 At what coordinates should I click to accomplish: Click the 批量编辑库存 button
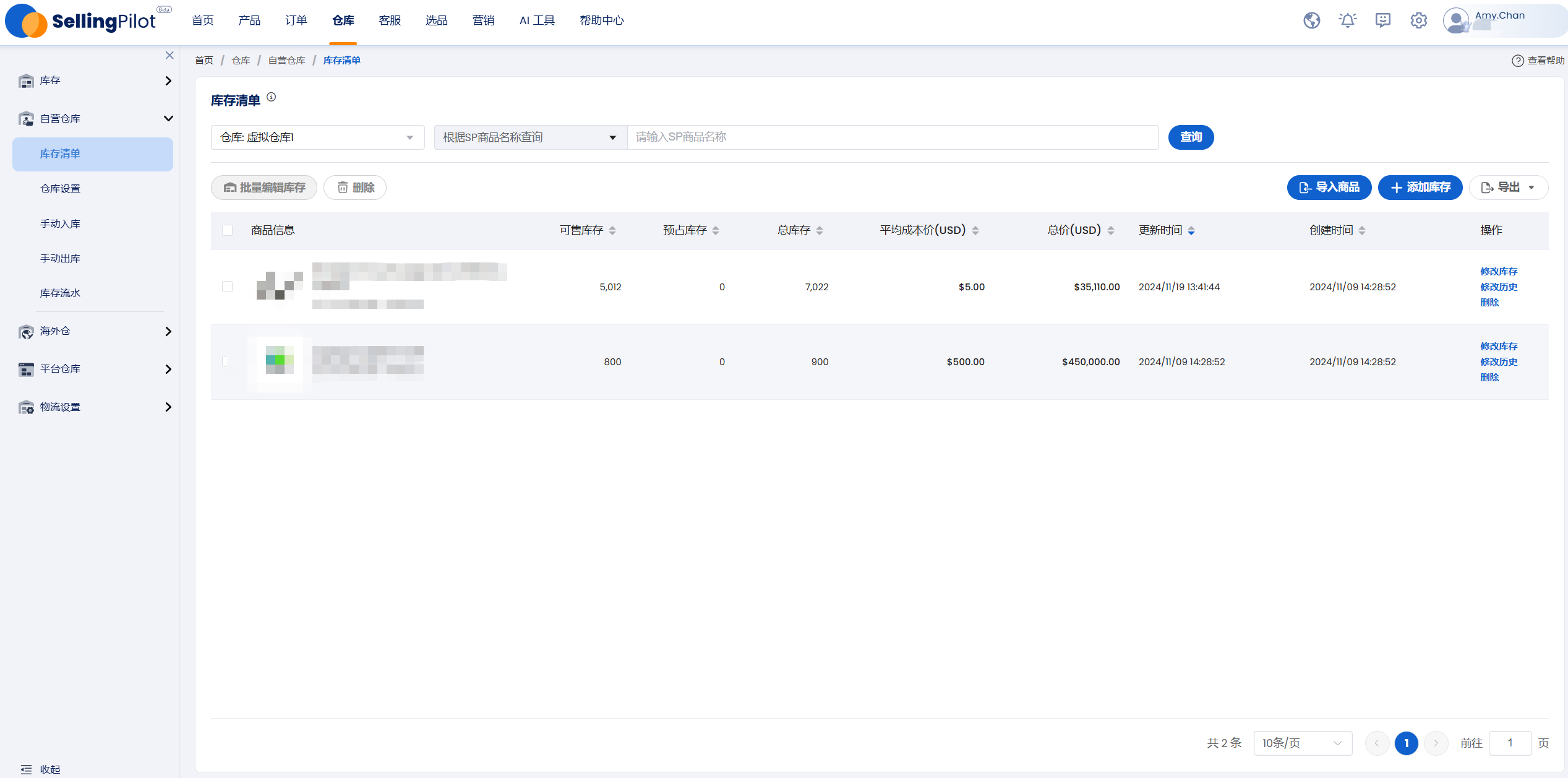point(264,188)
